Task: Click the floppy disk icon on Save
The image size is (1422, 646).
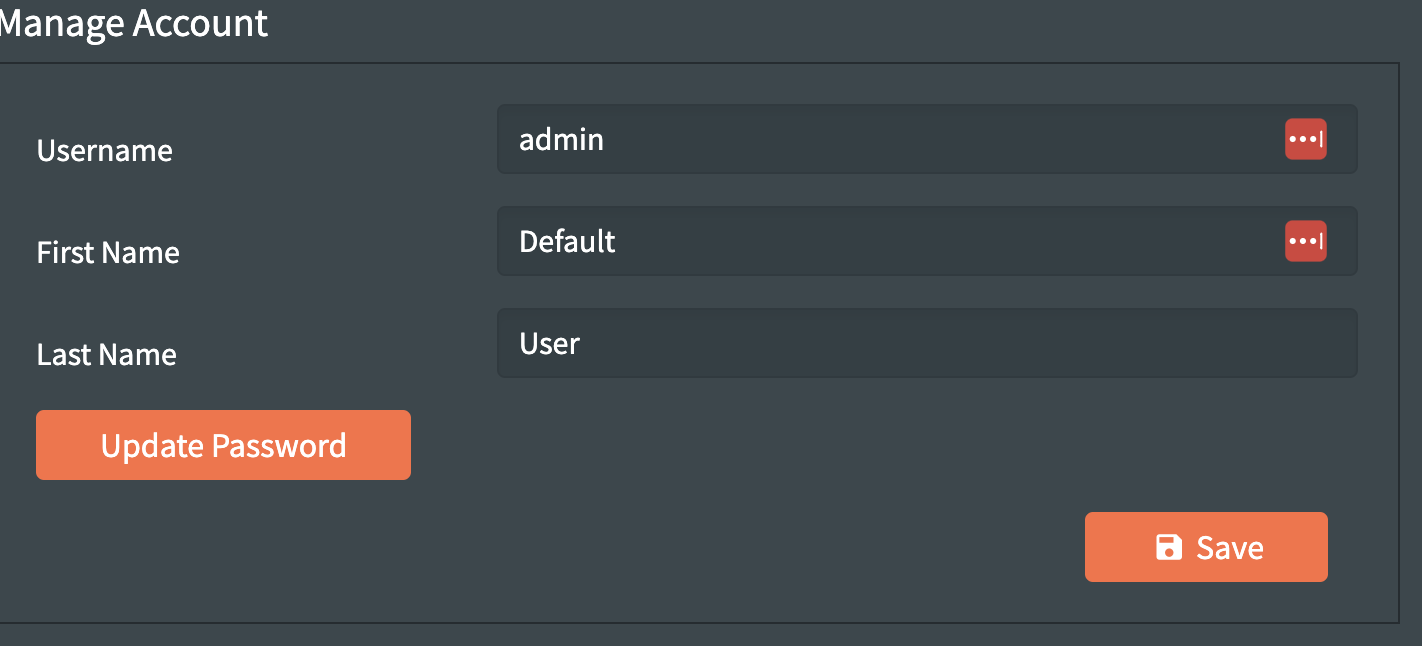Action: [1168, 547]
